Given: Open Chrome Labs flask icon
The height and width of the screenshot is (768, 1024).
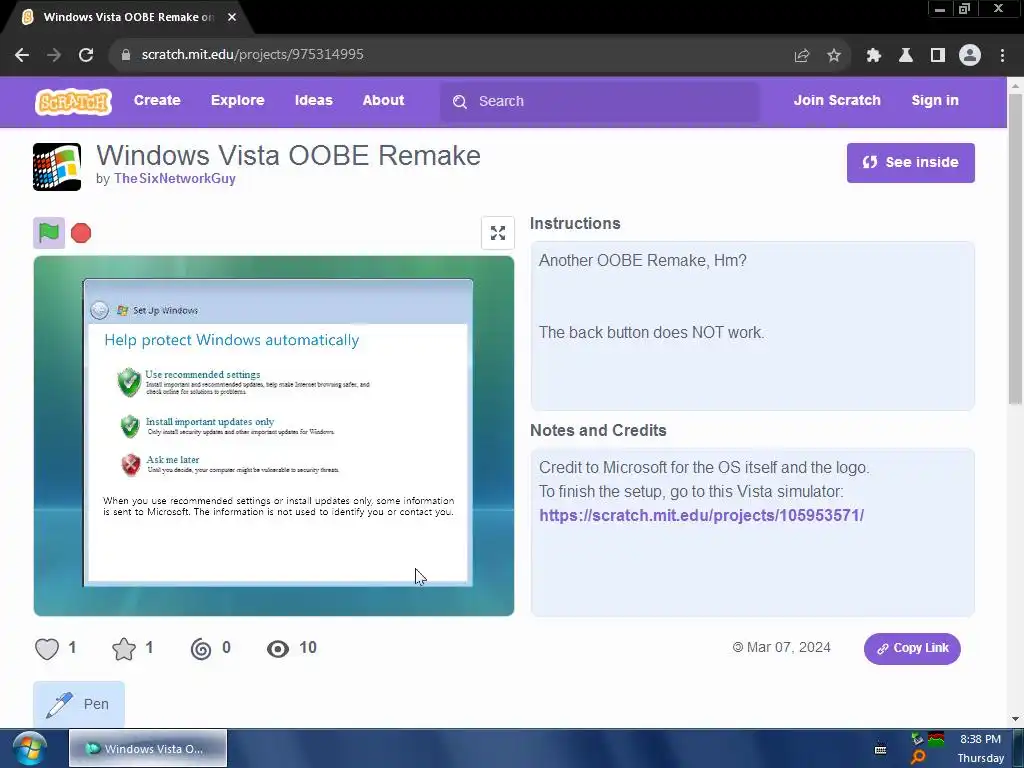Looking at the screenshot, I should [906, 56].
